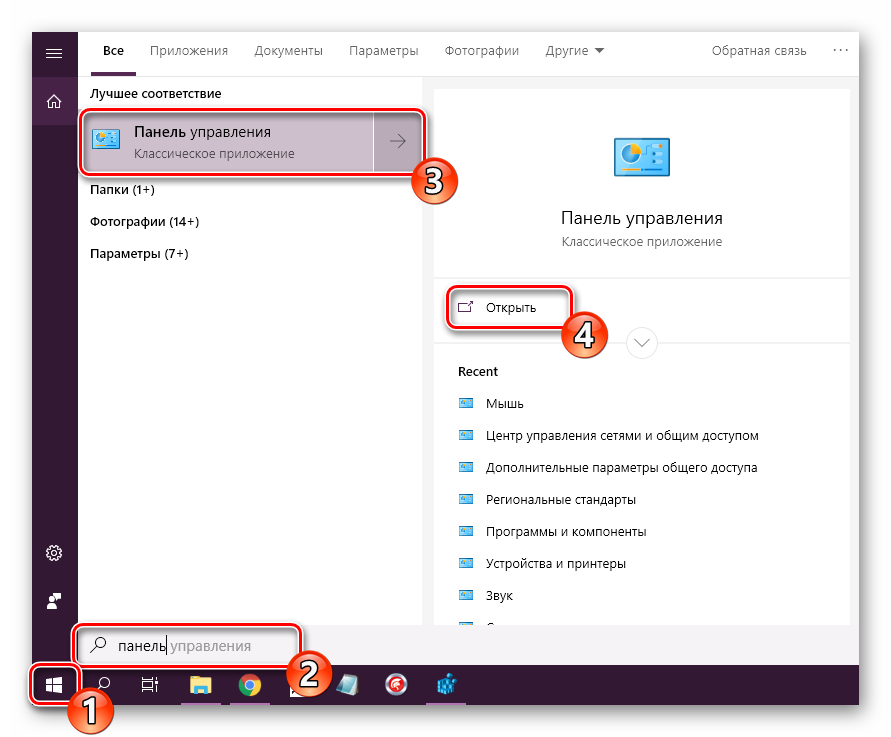Image resolution: width=891 pixels, height=737 pixels.
Task: Open File Explorer from the taskbar
Action: [201, 685]
